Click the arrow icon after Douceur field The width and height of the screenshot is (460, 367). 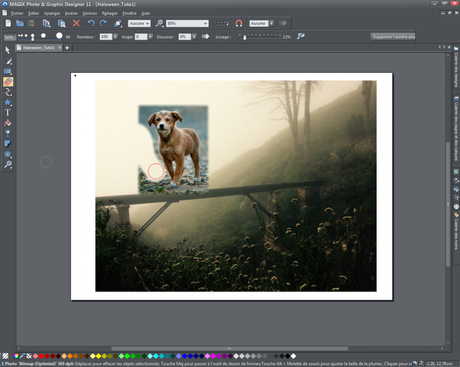tap(205, 36)
